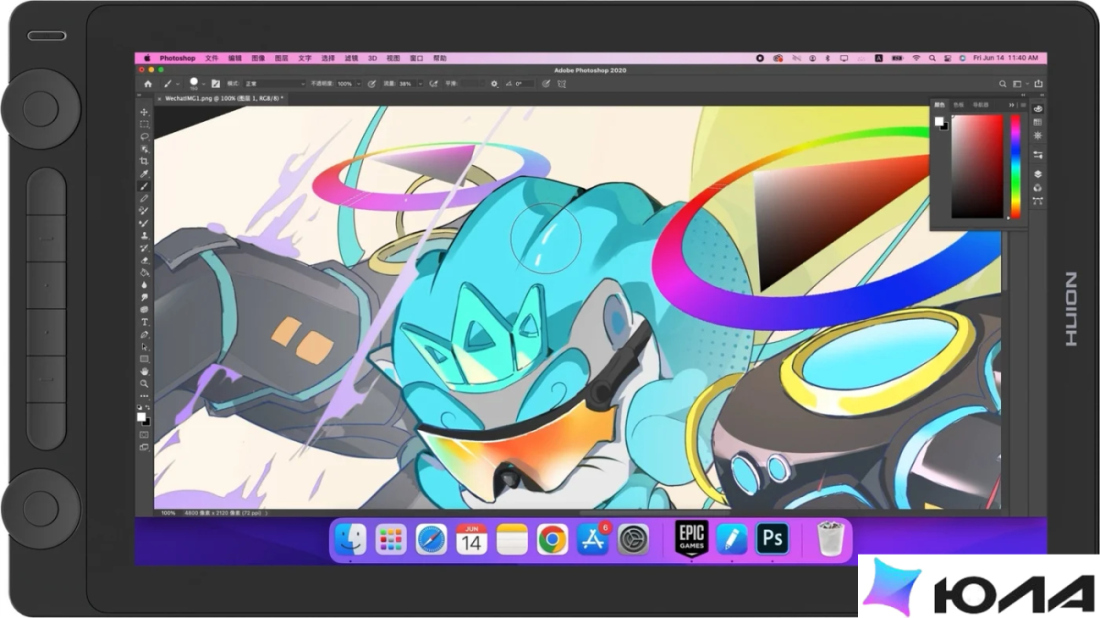Select the Zoom magnifier tool
This screenshot has width=1100, height=618.
click(x=145, y=384)
